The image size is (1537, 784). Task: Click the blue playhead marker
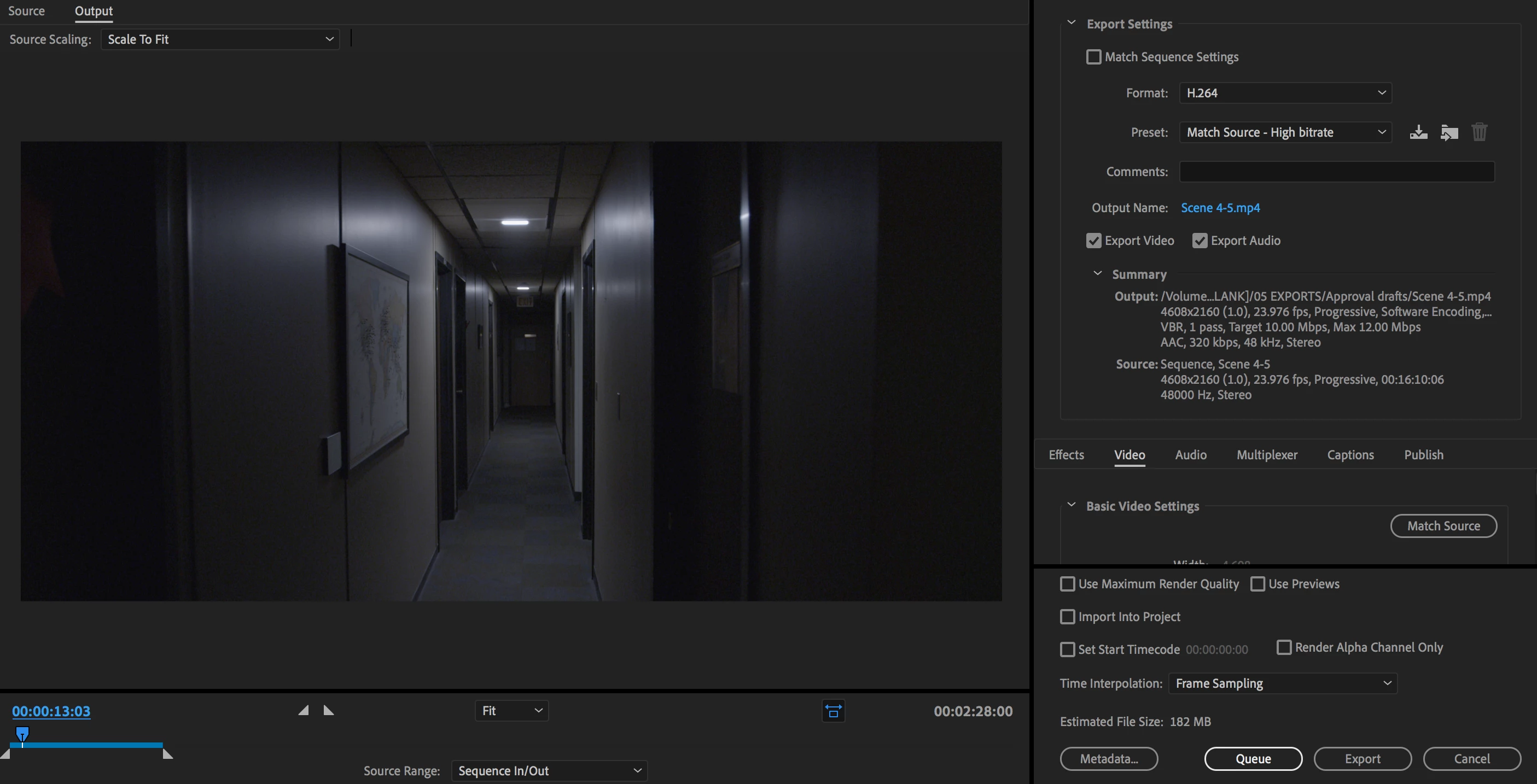22,733
